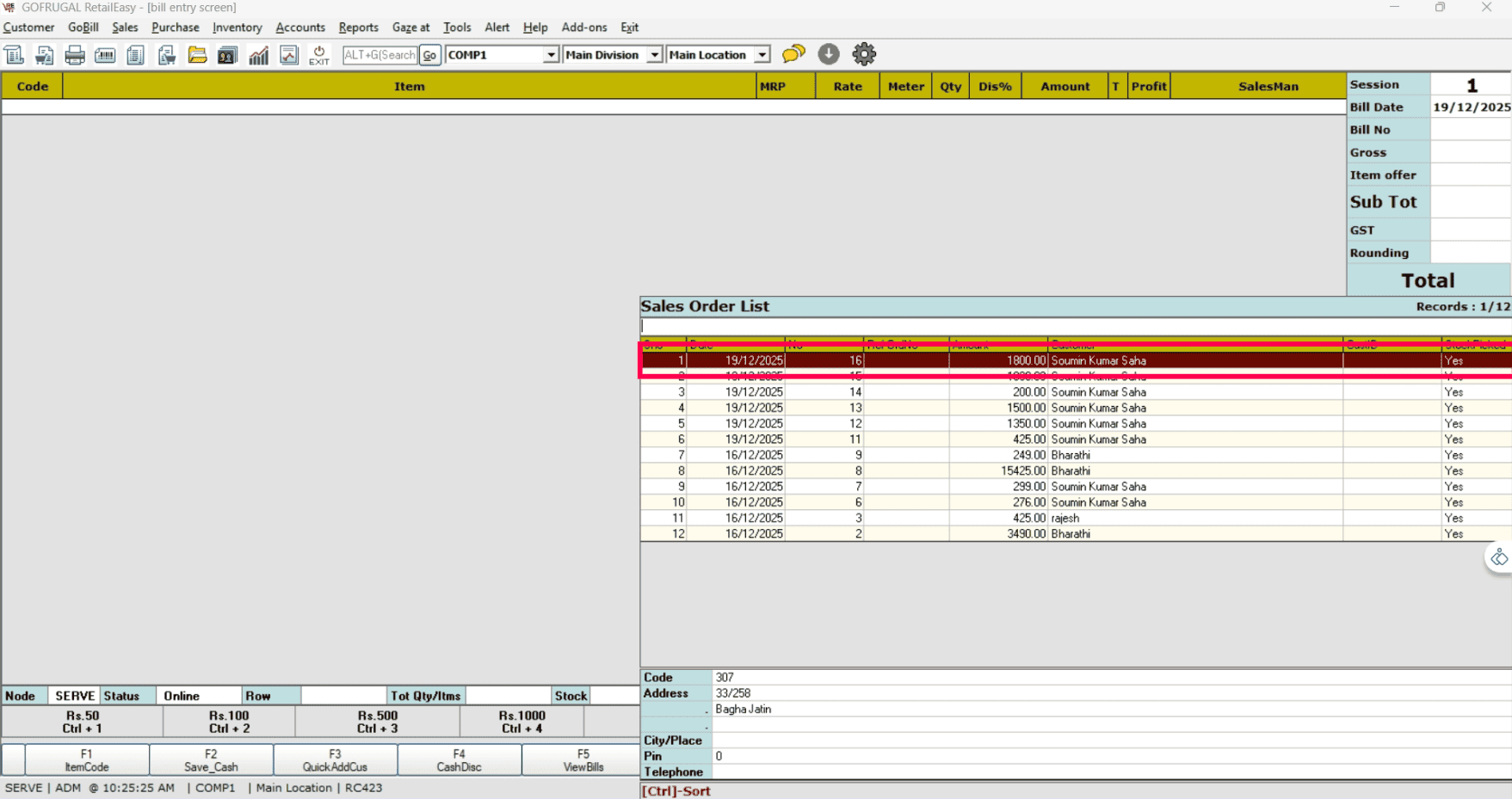The image size is (1512, 799).
Task: Open the COMP1 company dropdown
Action: (x=551, y=55)
